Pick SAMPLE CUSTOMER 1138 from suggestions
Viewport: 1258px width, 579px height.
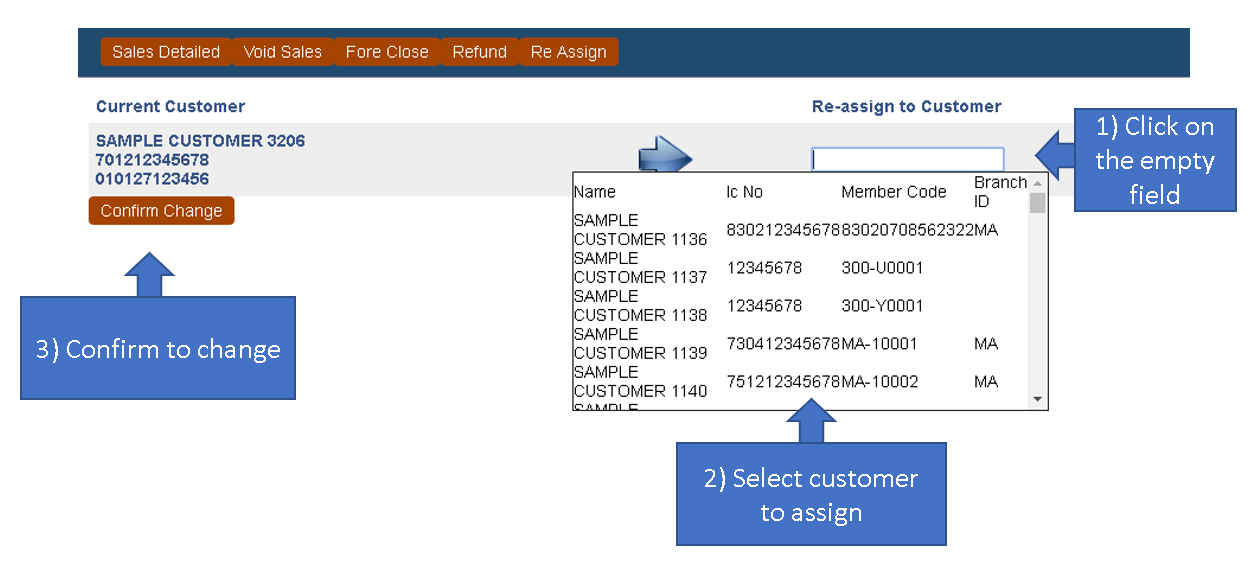[x=800, y=306]
